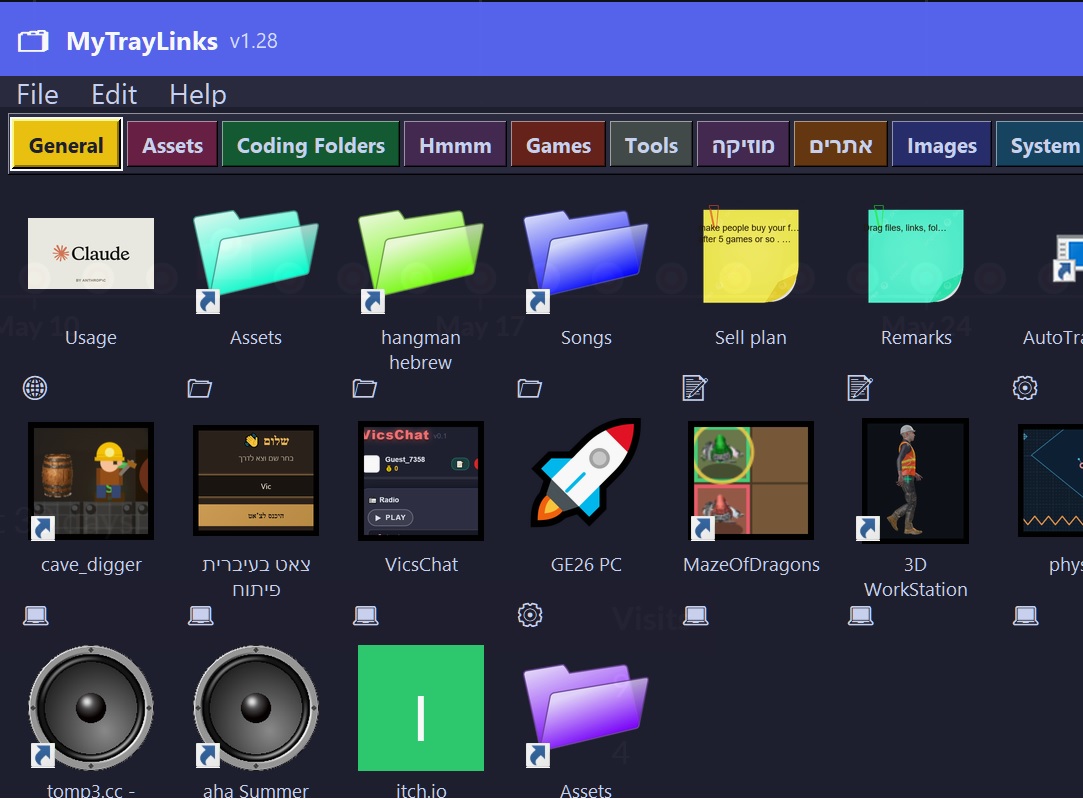Click the laptop type icon under 3D WorkStation
1083x799 pixels.
click(861, 615)
